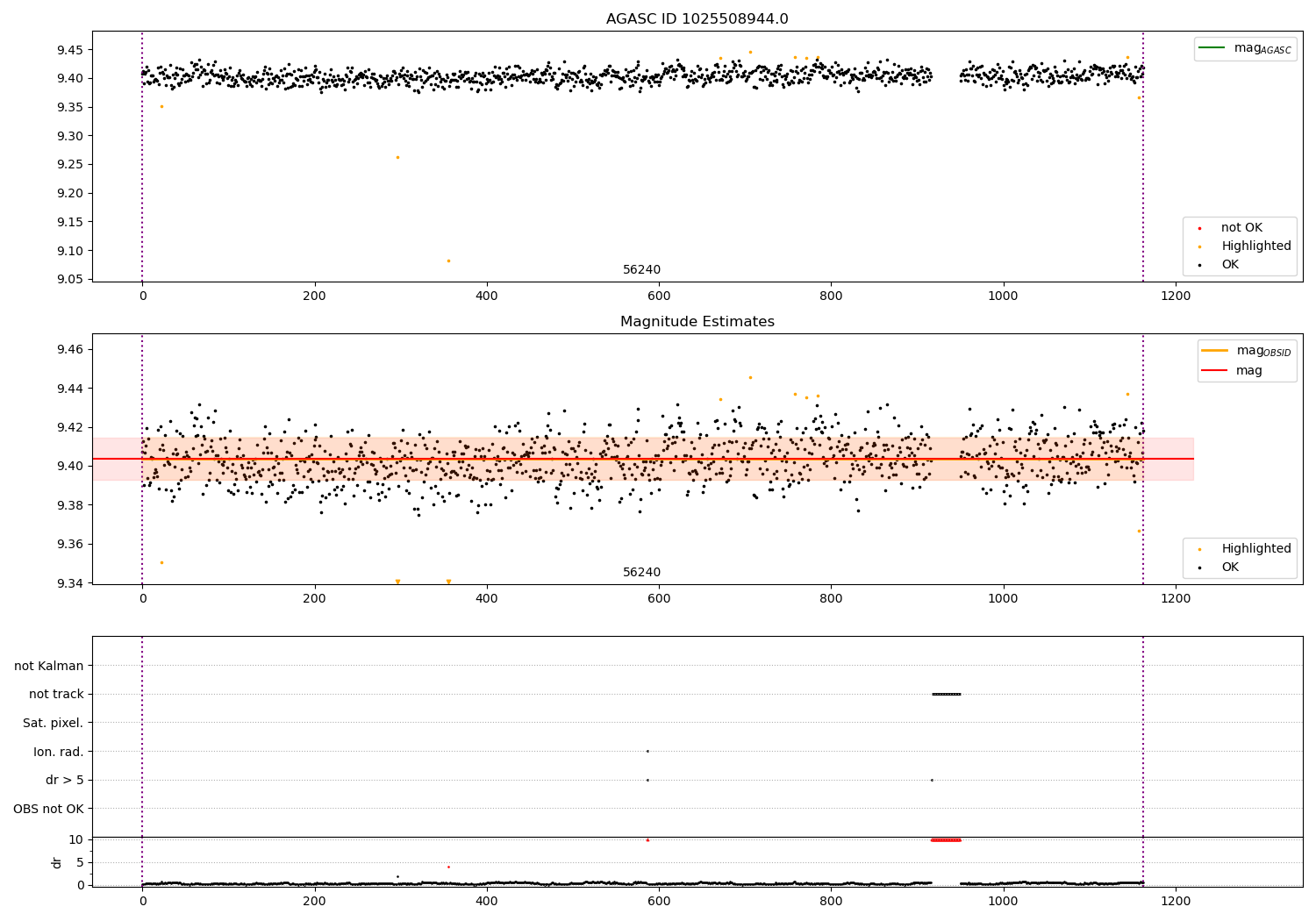Click the 9.35 y-tick on the top plot
This screenshot has width=1316, height=921.
[69, 108]
